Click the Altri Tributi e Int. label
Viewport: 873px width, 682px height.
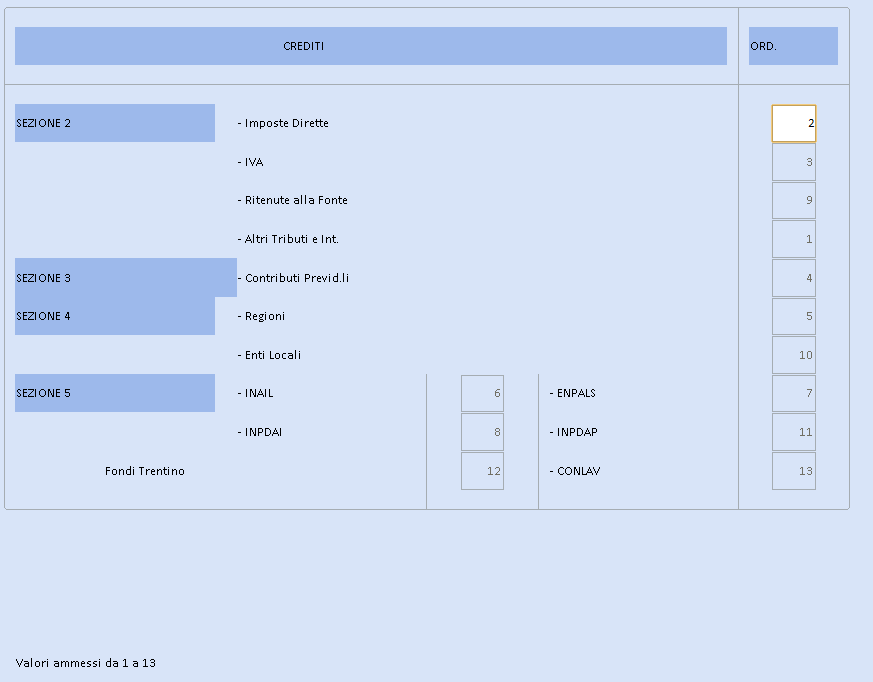[288, 239]
